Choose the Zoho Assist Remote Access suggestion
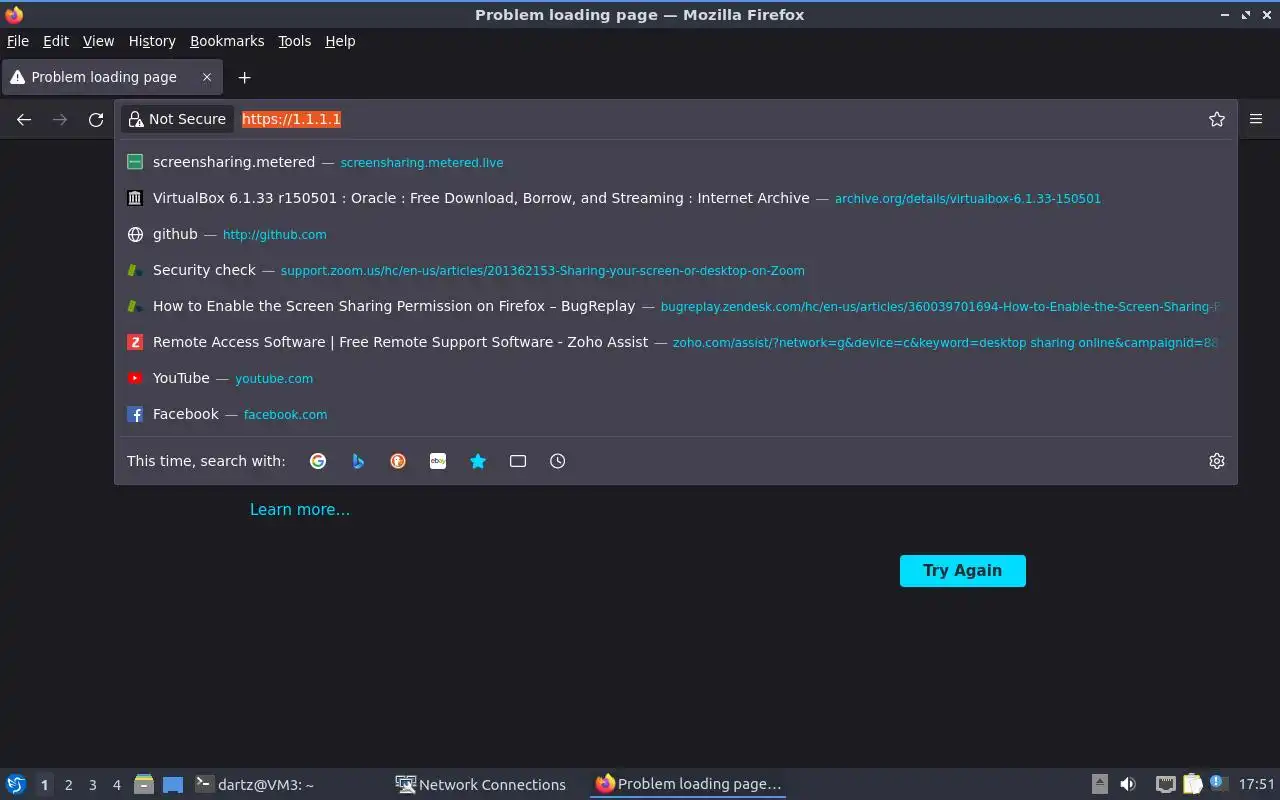Viewport: 1280px width, 800px height. click(676, 342)
